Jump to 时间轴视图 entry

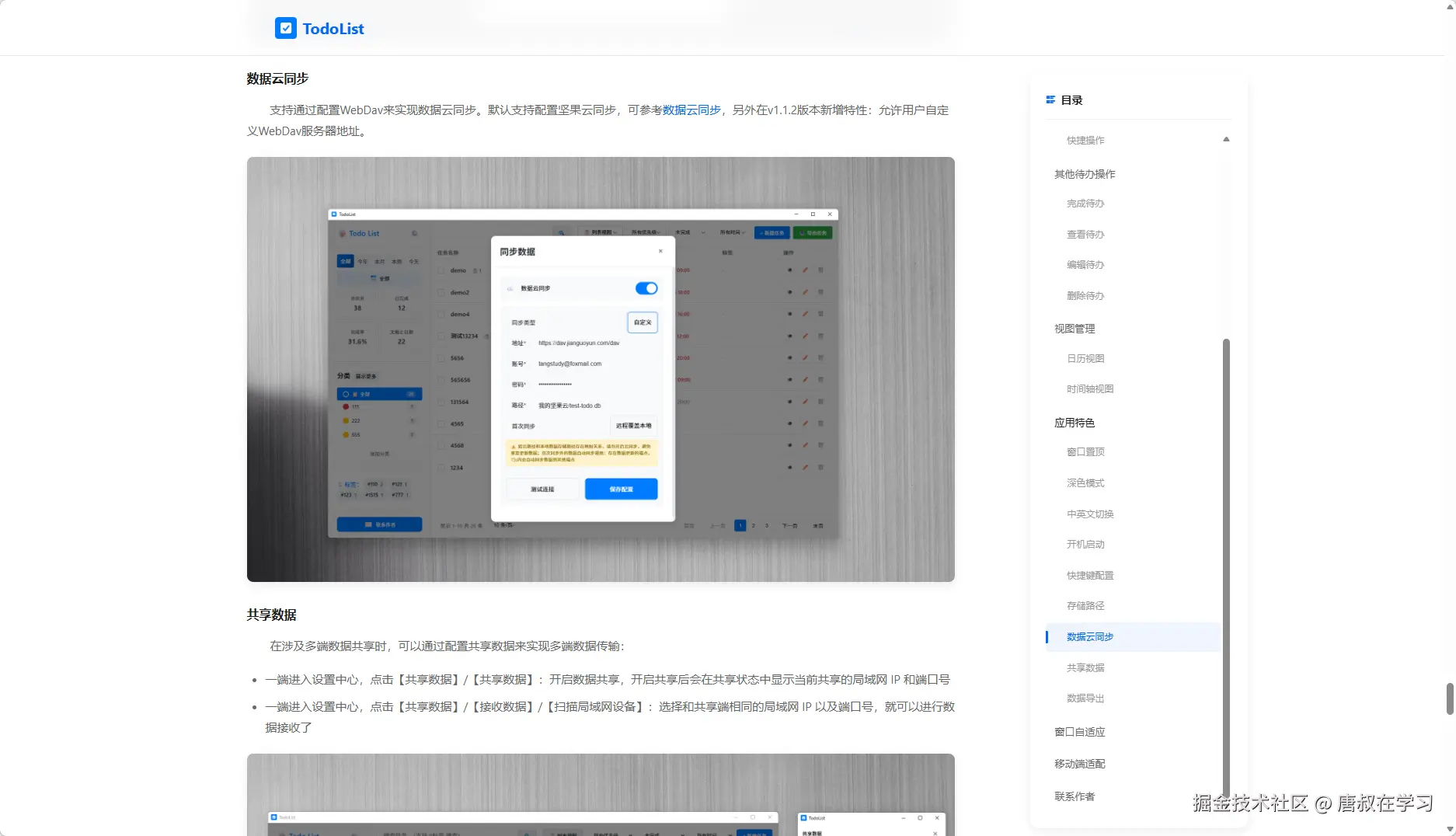tap(1090, 389)
